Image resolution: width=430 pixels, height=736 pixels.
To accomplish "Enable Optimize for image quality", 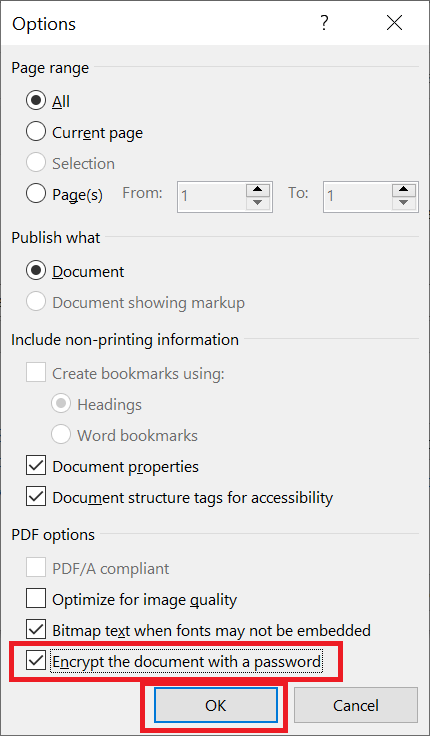I will (36, 599).
